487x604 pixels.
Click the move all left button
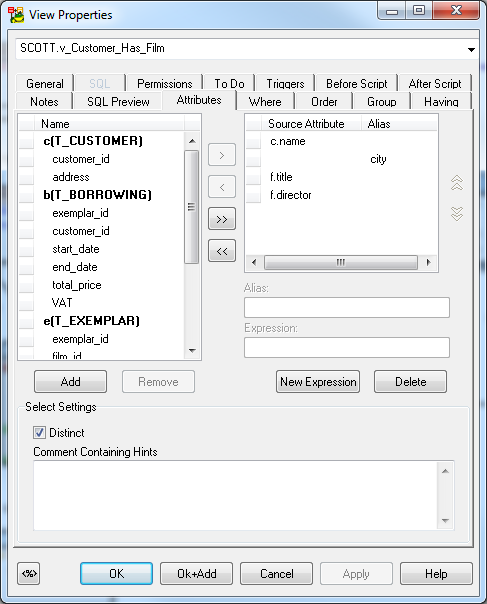point(222,251)
